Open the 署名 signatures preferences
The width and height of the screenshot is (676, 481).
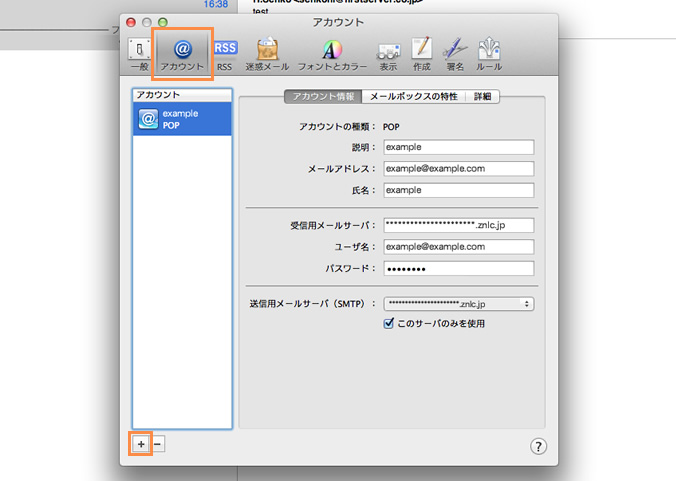(x=455, y=53)
